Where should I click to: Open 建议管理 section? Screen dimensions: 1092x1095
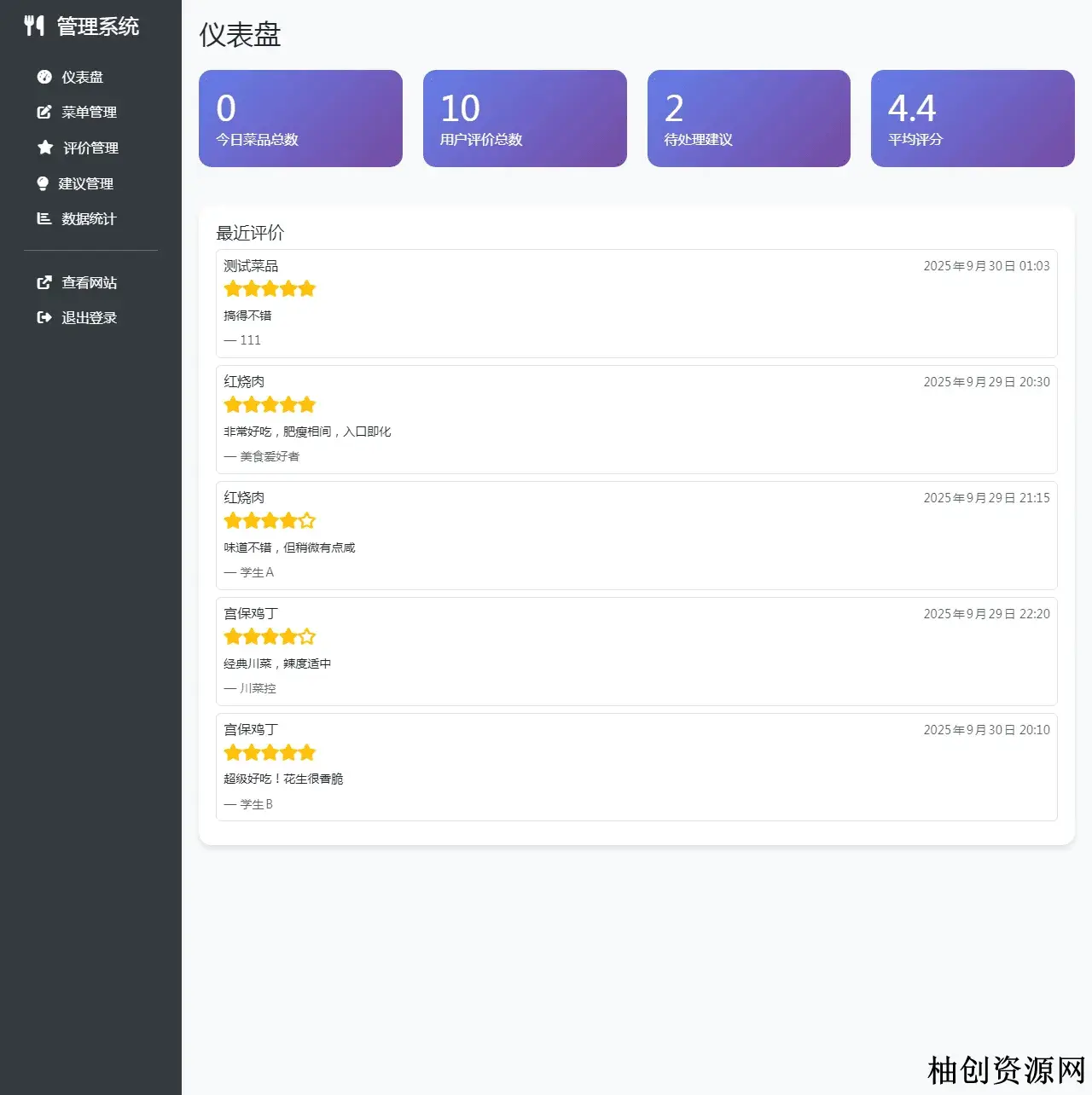85,183
